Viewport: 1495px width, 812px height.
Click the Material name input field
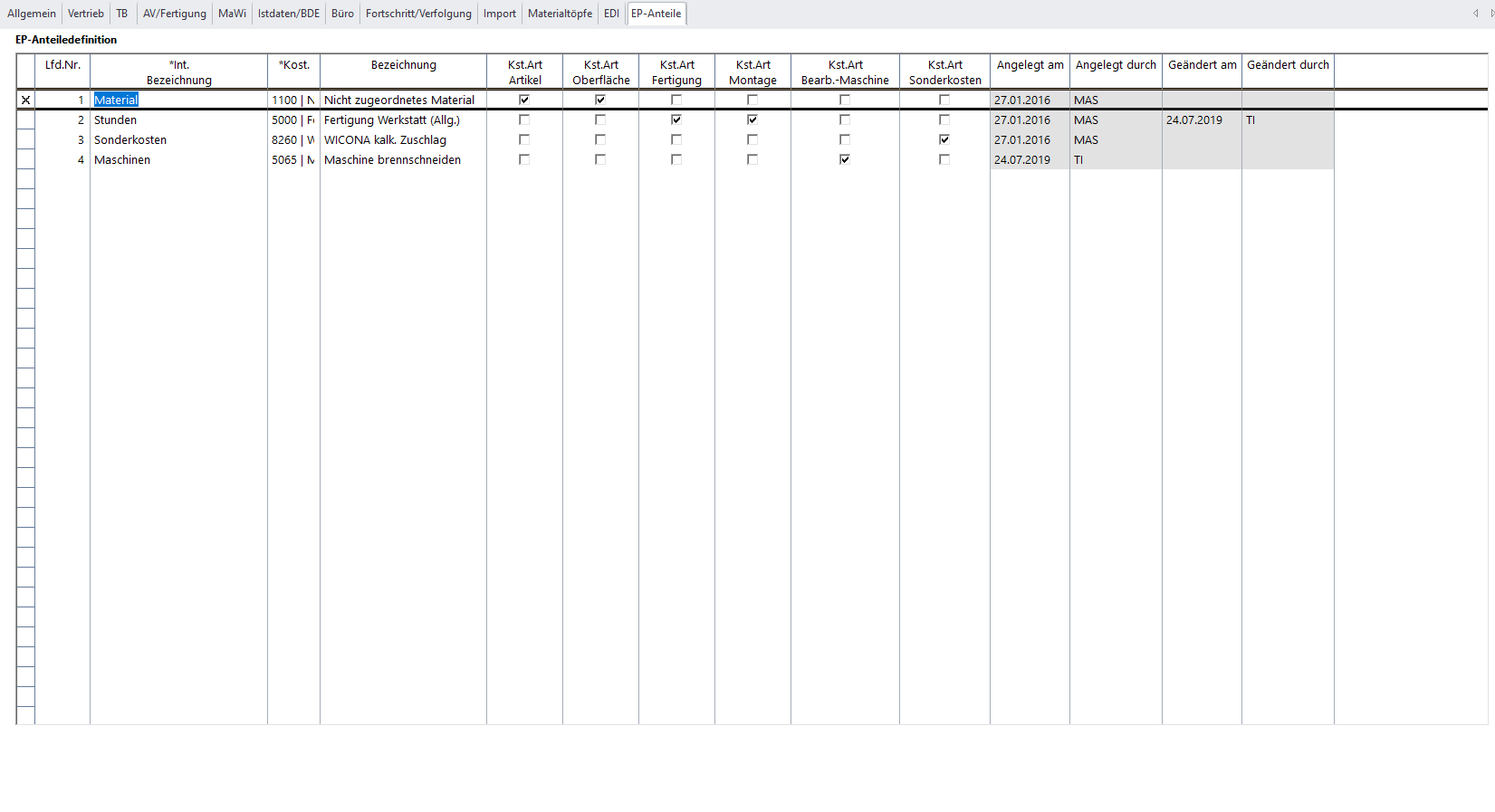tap(178, 100)
